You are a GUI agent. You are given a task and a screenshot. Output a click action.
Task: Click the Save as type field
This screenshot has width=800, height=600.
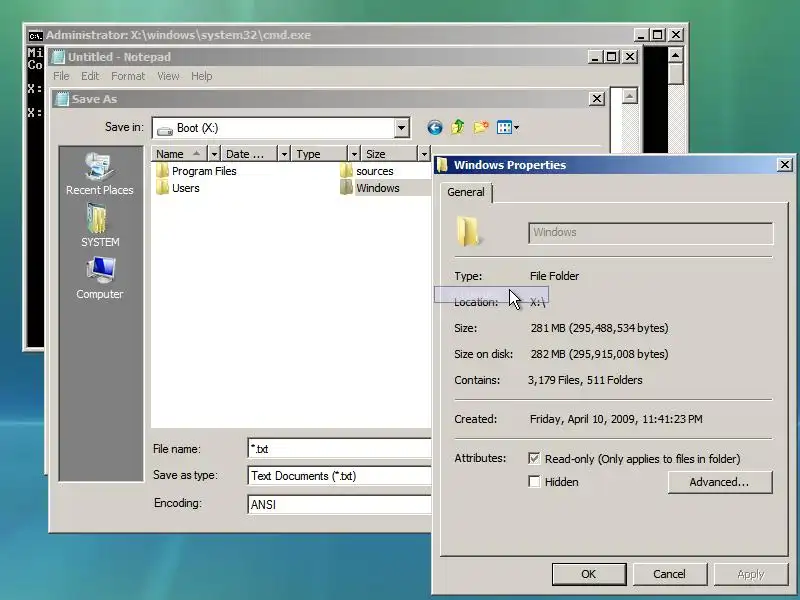tap(339, 476)
